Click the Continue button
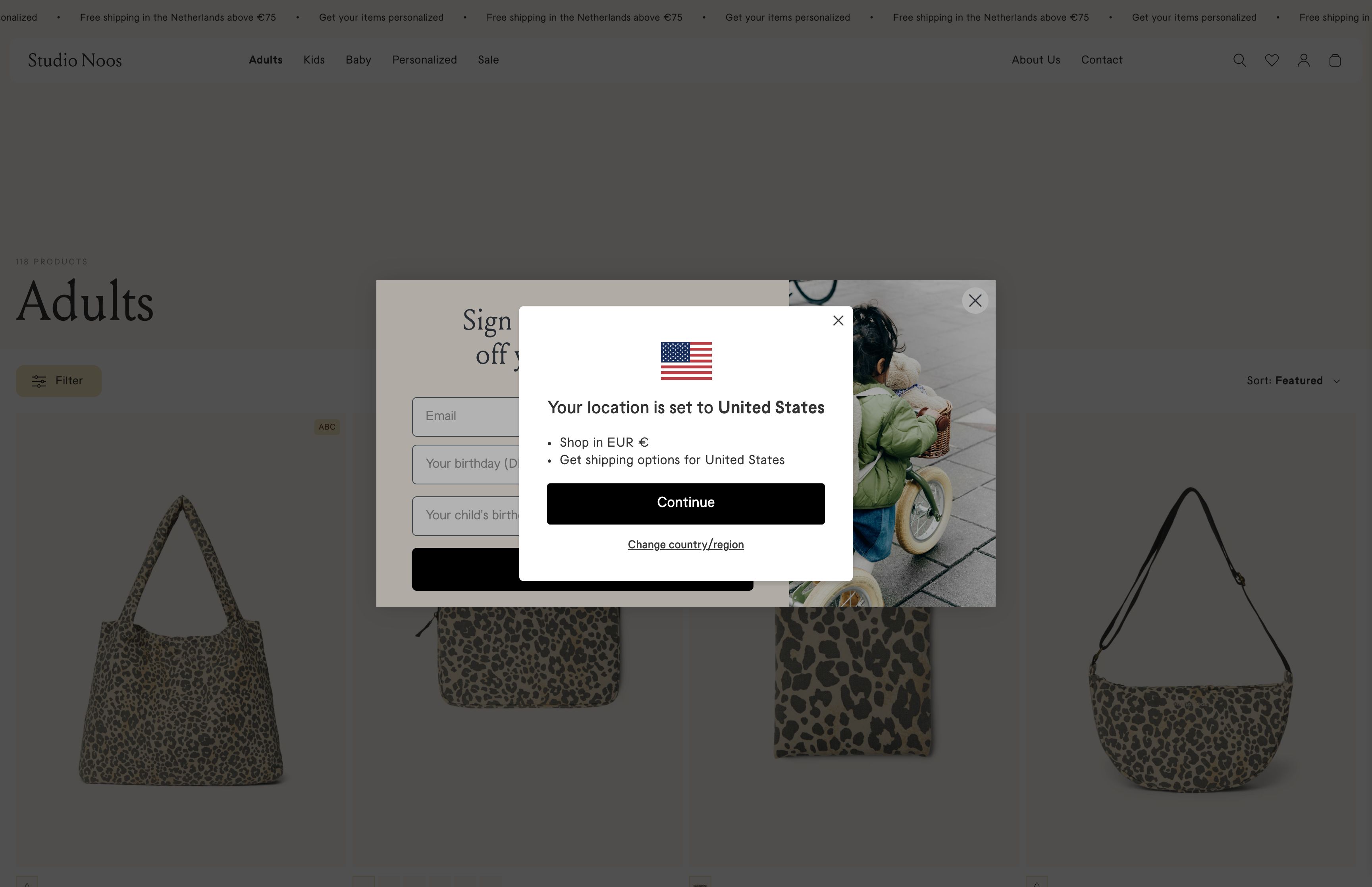1372x887 pixels. (686, 503)
